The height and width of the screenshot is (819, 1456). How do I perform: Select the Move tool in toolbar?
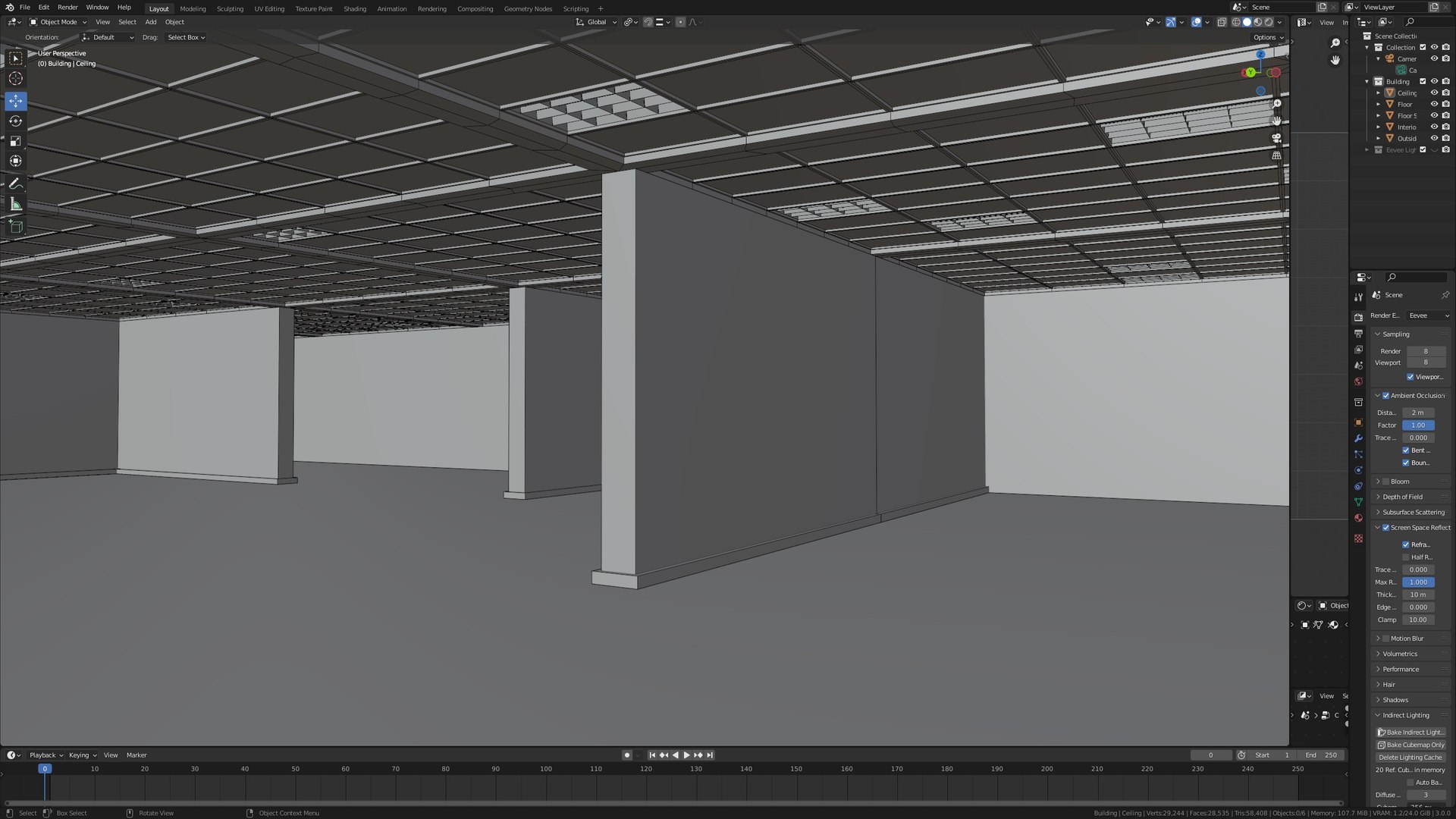point(15,99)
